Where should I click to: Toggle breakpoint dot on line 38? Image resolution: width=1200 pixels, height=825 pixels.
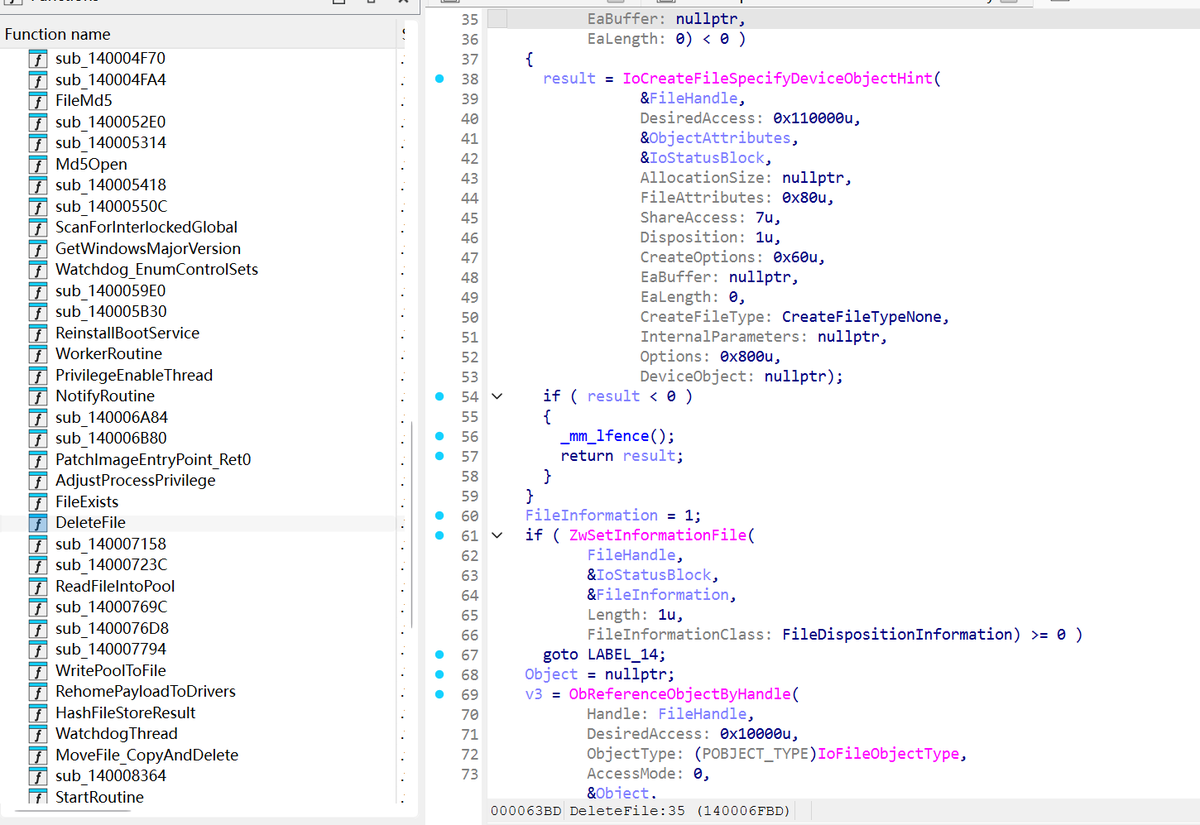click(x=440, y=79)
